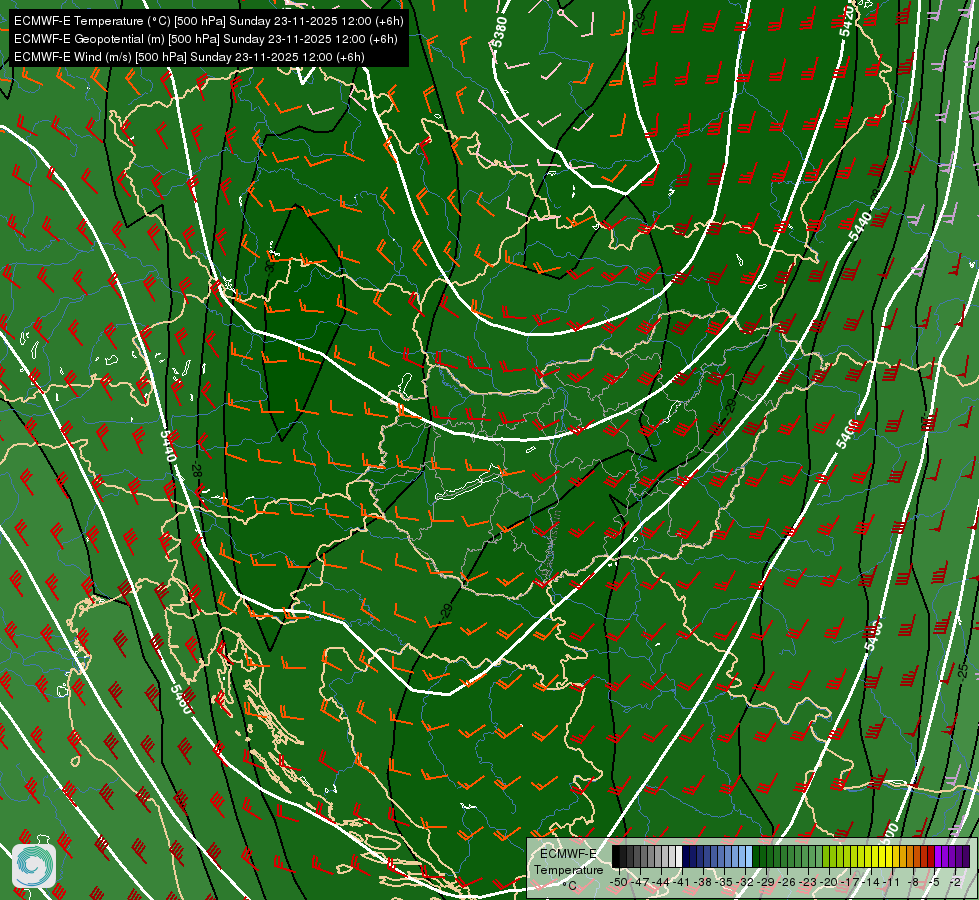Click the -50 value on the legend scale
Viewport: 979px width, 900px height.
tap(619, 882)
